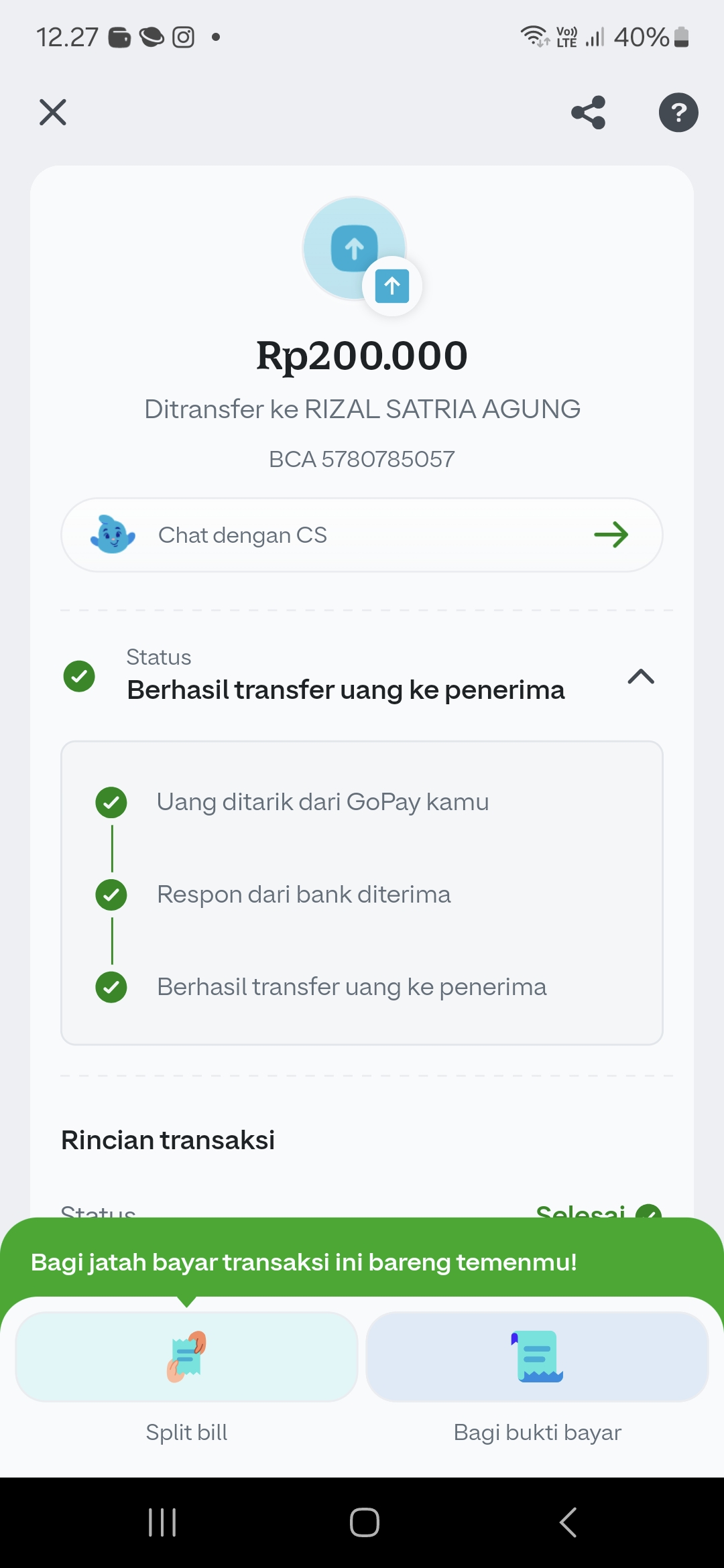Image resolution: width=724 pixels, height=1568 pixels.
Task: Tap the share icon at top
Action: coord(589,113)
